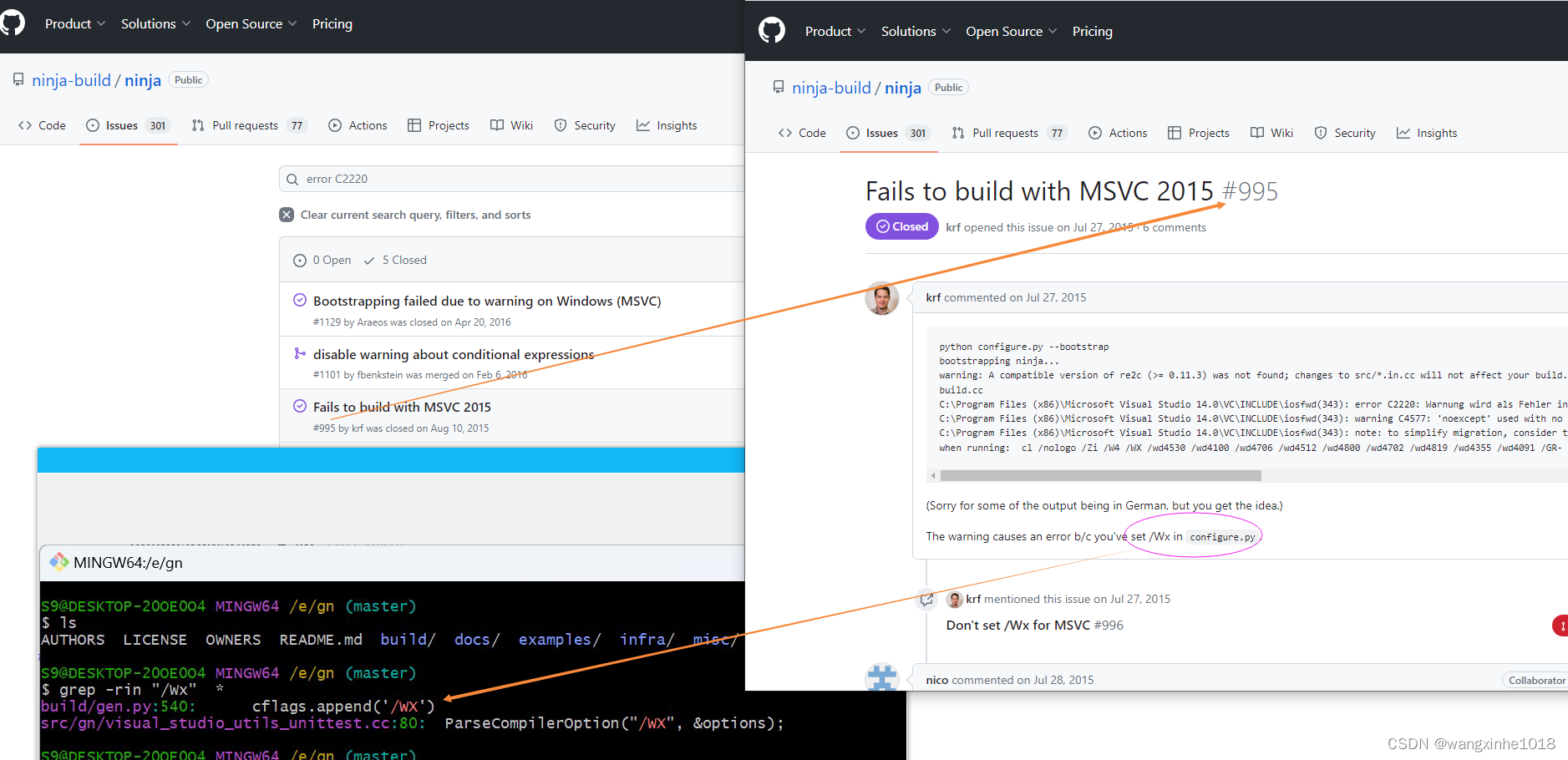This screenshot has height=760, width=1568.
Task: Open ninja-build owner link in left window
Action: pyautogui.click(x=71, y=80)
